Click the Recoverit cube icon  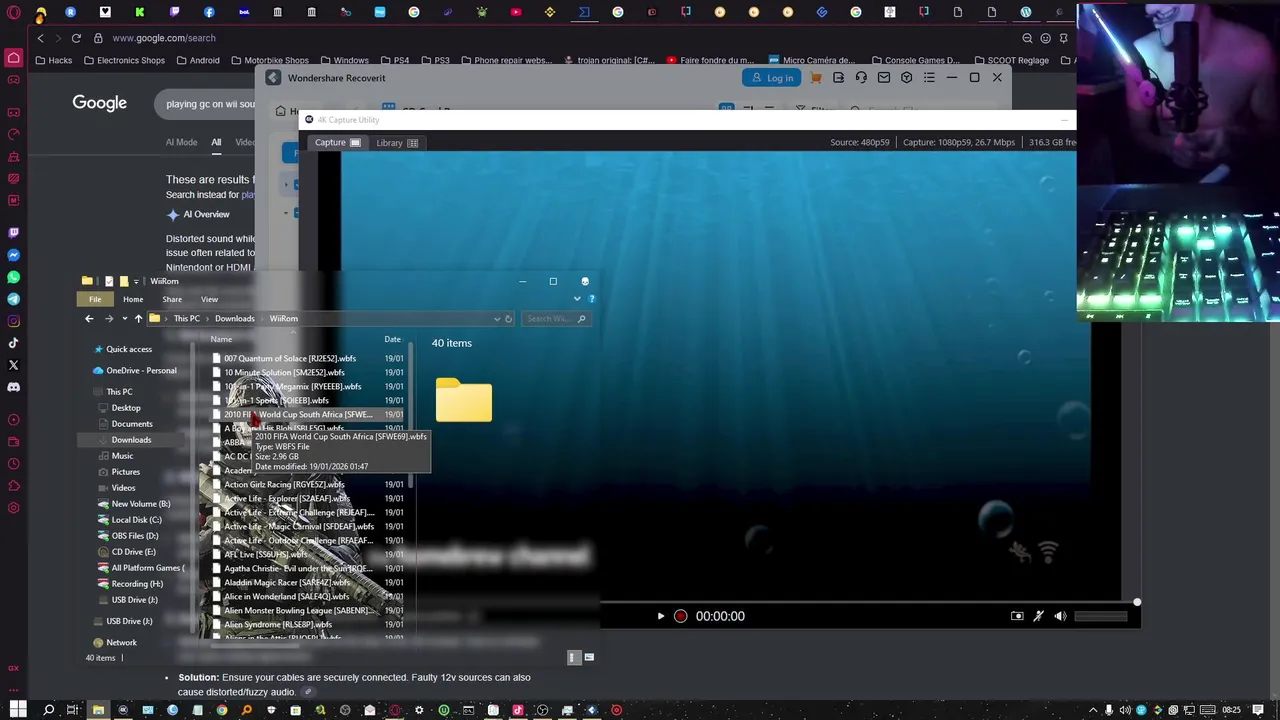point(906,78)
